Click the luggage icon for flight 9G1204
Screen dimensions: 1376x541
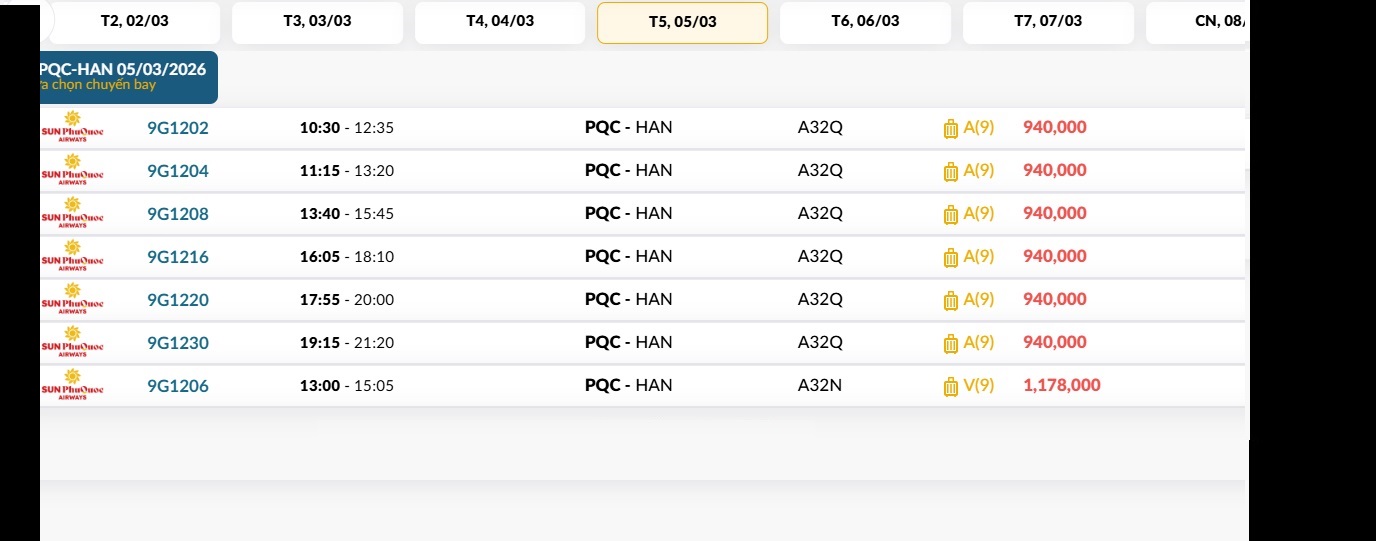click(x=951, y=172)
